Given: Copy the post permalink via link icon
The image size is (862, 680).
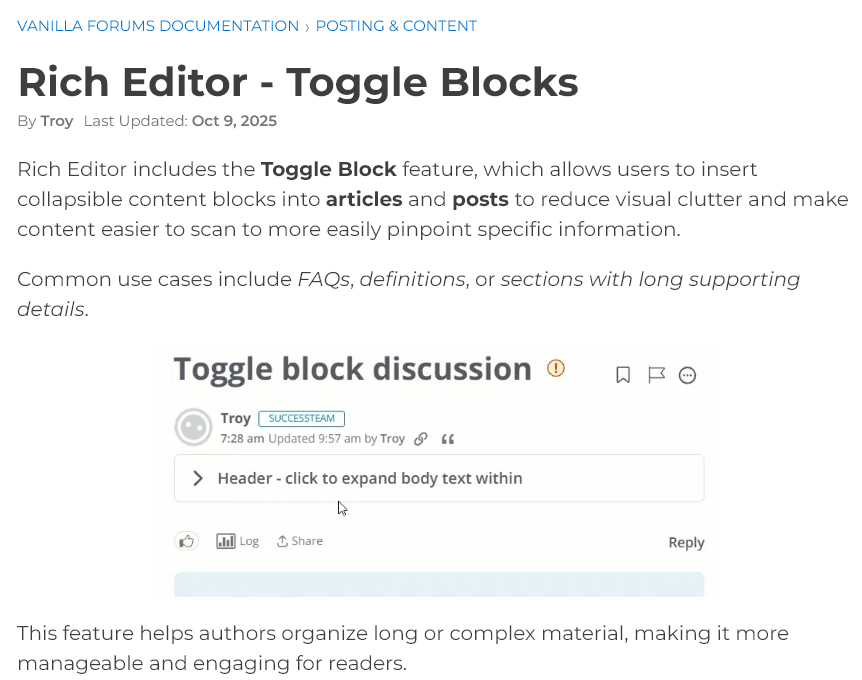Looking at the screenshot, I should tap(421, 439).
